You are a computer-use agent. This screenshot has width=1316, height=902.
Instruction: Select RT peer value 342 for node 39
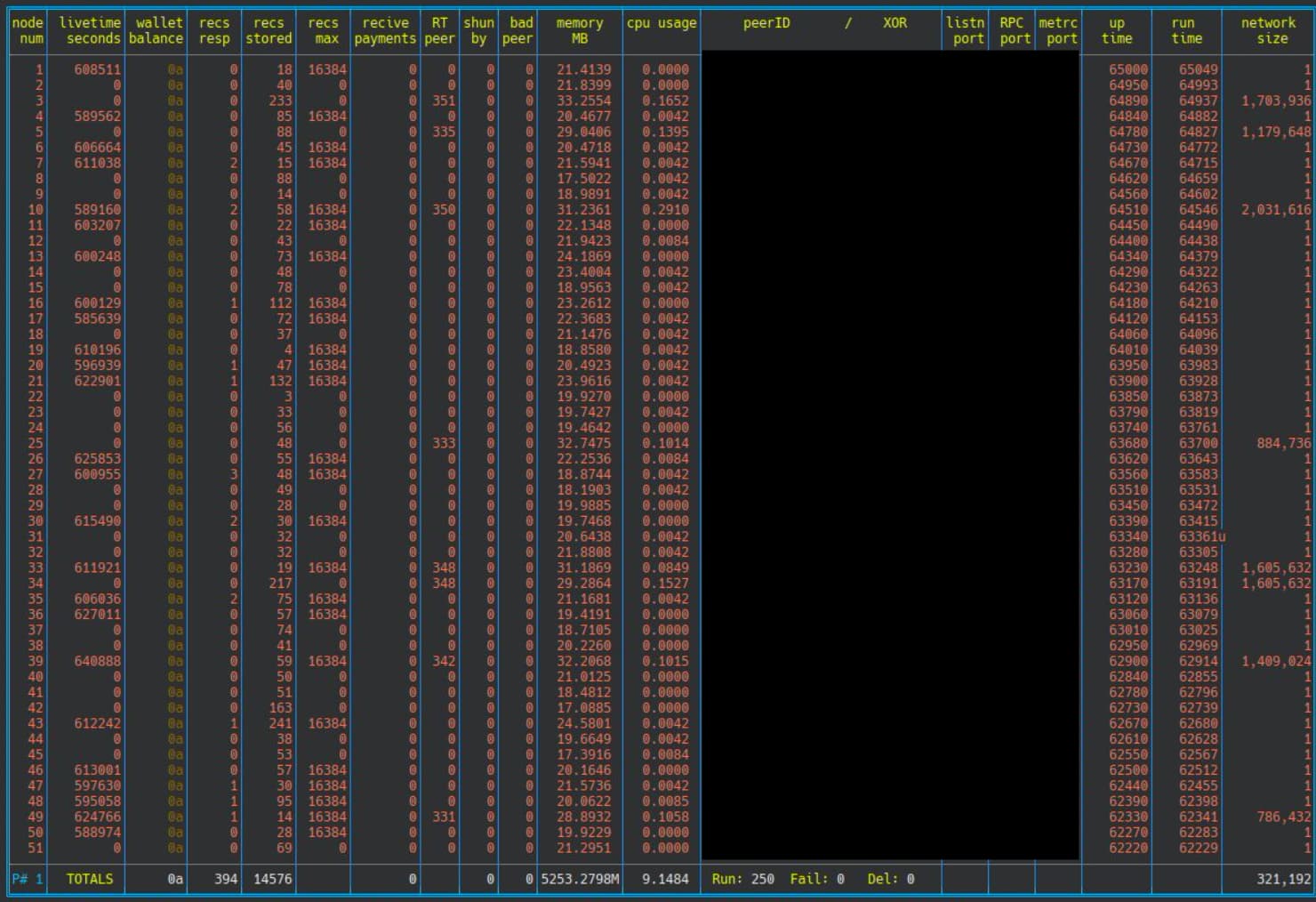click(444, 661)
